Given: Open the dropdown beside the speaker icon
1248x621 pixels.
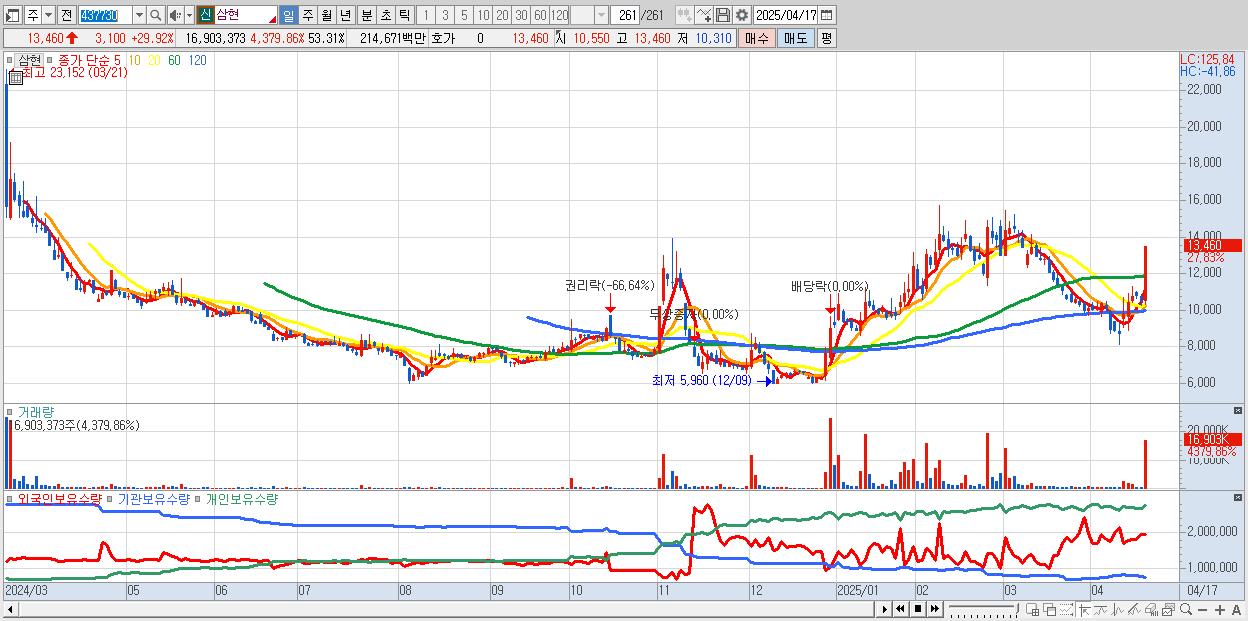Looking at the screenshot, I should click(189, 15).
